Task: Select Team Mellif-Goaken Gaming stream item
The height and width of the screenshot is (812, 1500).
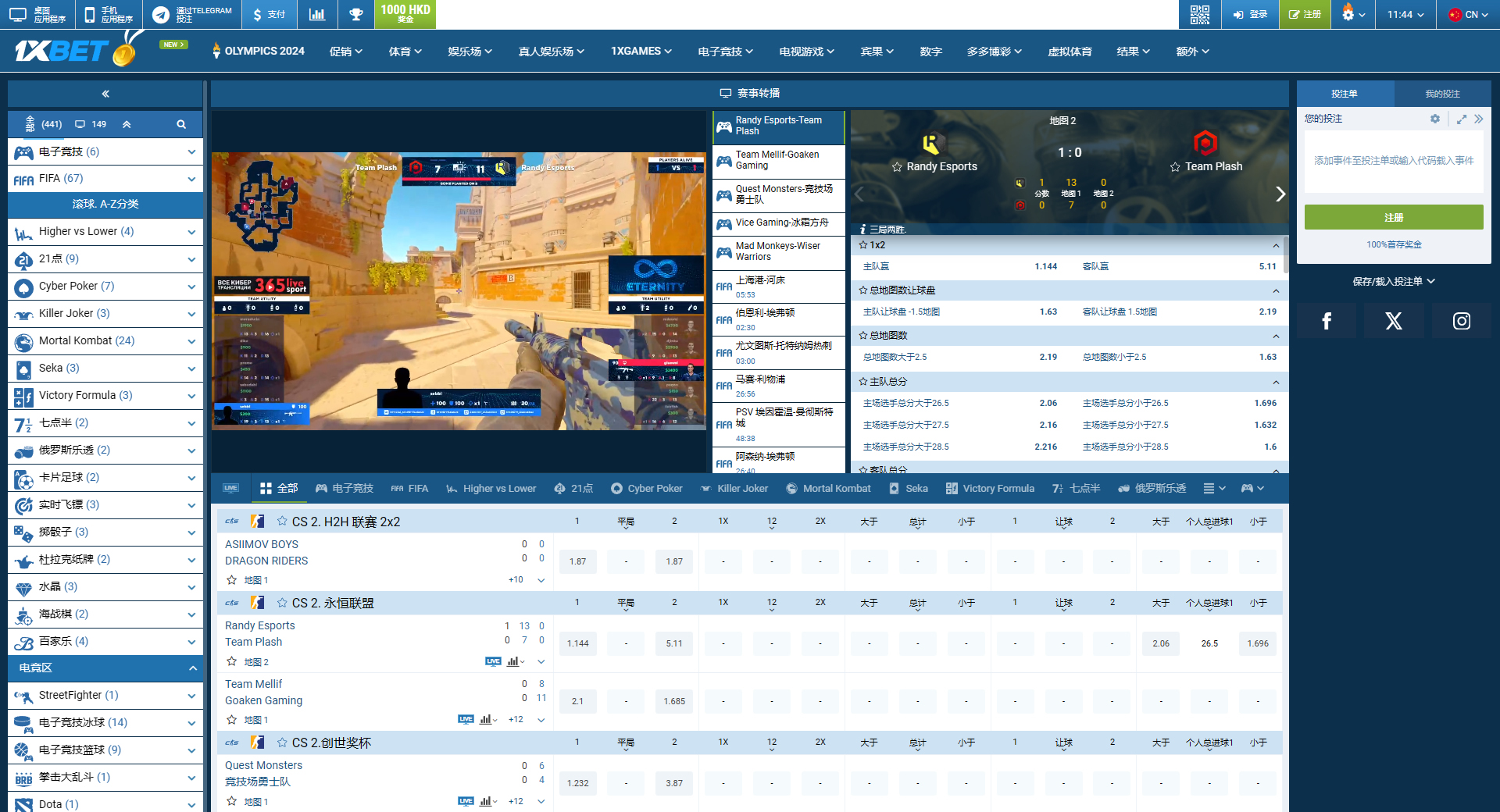Action: tap(779, 161)
